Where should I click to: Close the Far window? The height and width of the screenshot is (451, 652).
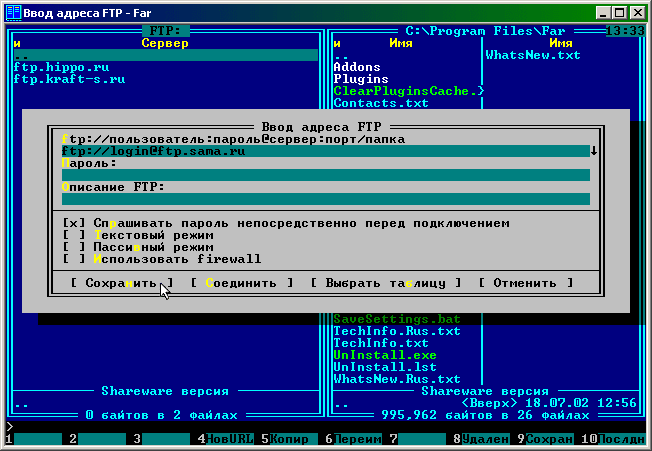tap(637, 13)
